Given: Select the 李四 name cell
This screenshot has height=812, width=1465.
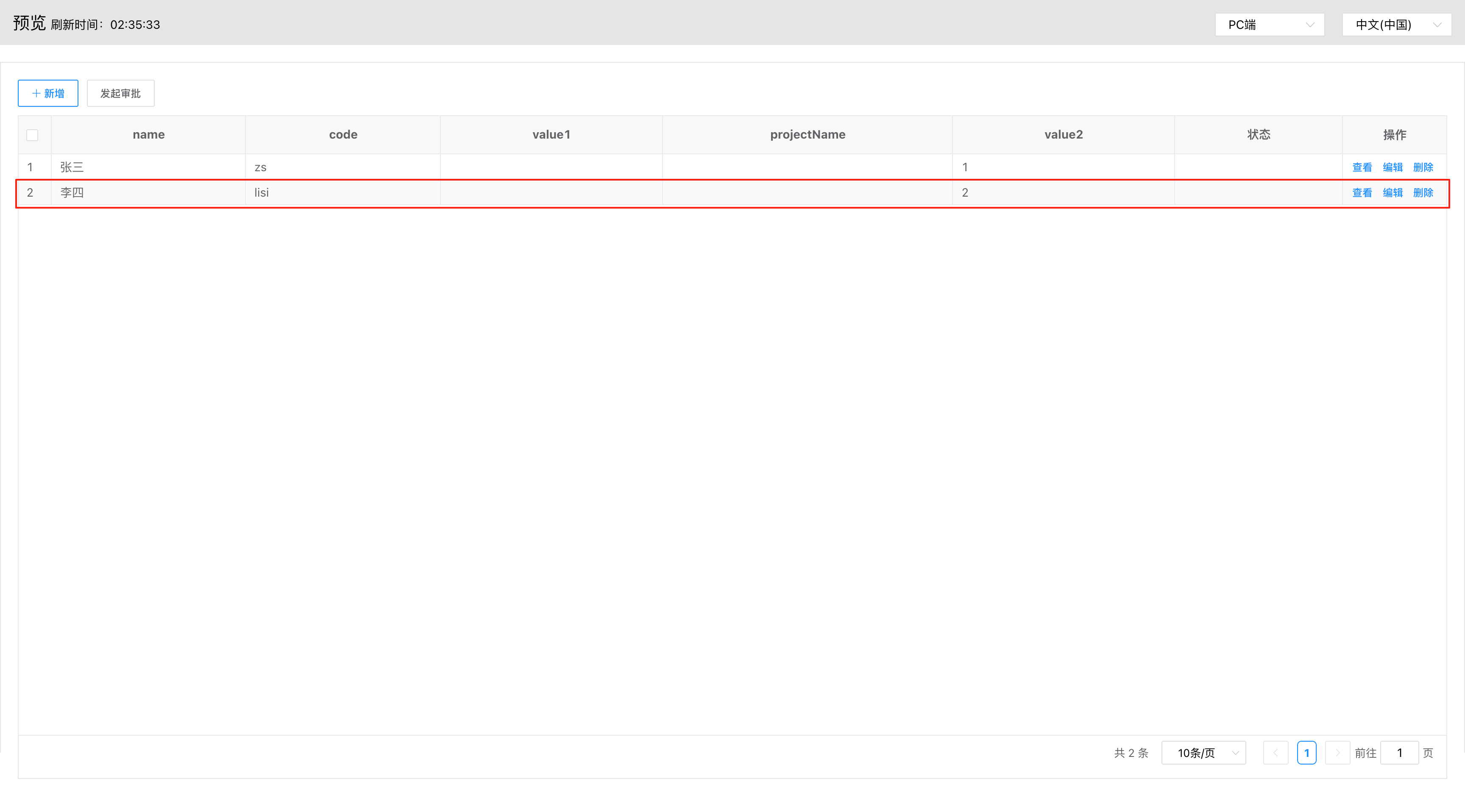Looking at the screenshot, I should [72, 193].
